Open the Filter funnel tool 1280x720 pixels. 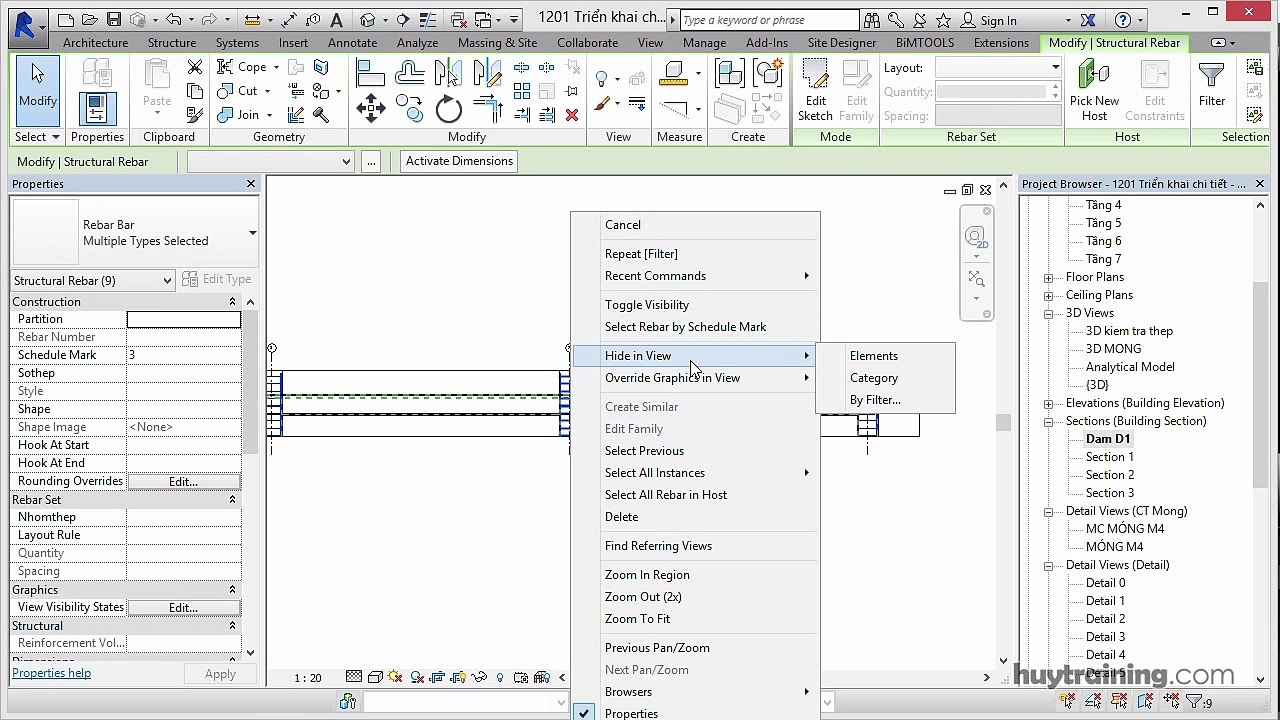[x=1211, y=85]
